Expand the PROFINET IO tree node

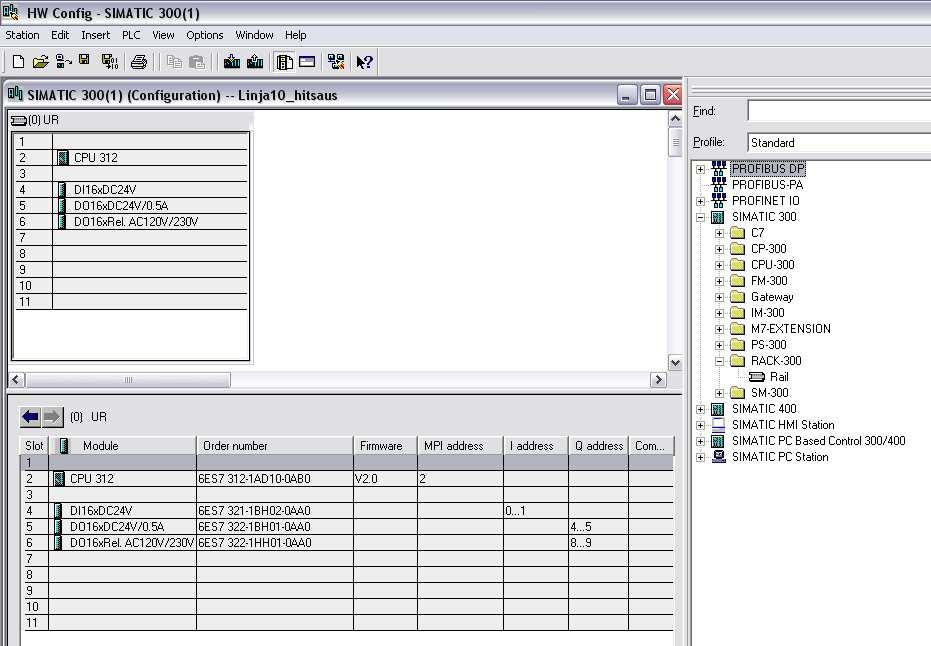[701, 201]
